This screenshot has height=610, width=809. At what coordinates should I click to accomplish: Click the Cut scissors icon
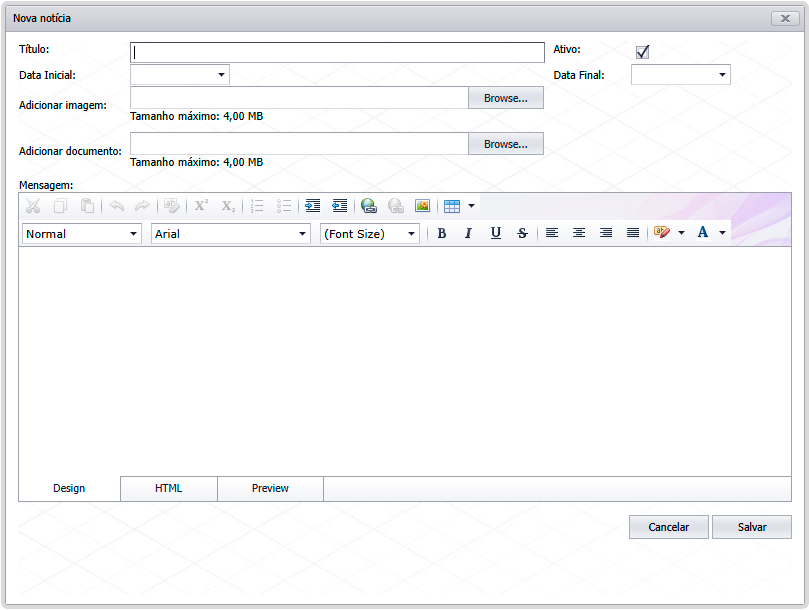click(33, 206)
